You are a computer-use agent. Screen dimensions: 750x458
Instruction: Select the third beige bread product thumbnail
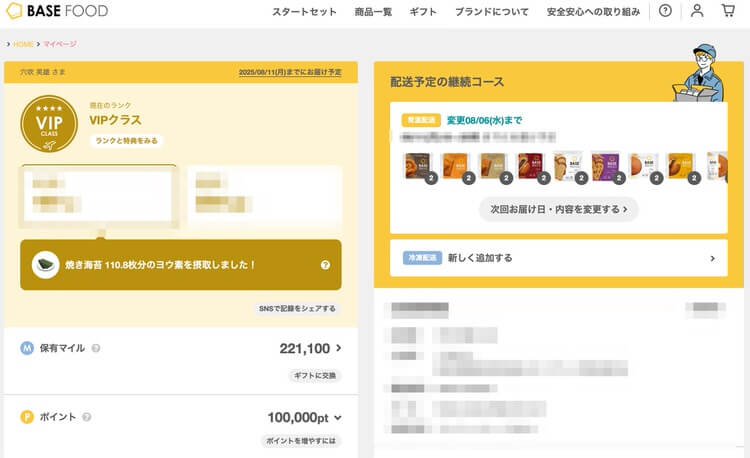coord(493,166)
